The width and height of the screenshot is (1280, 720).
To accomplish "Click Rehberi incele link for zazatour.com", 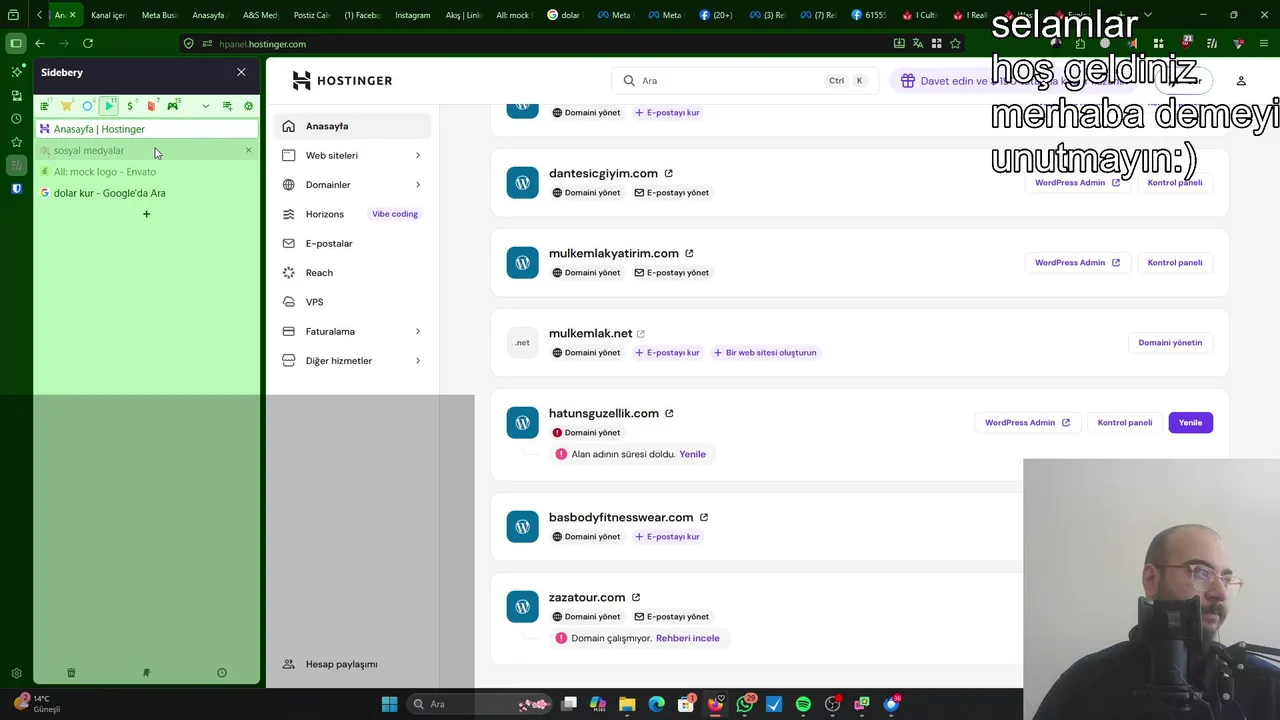I will (687, 638).
